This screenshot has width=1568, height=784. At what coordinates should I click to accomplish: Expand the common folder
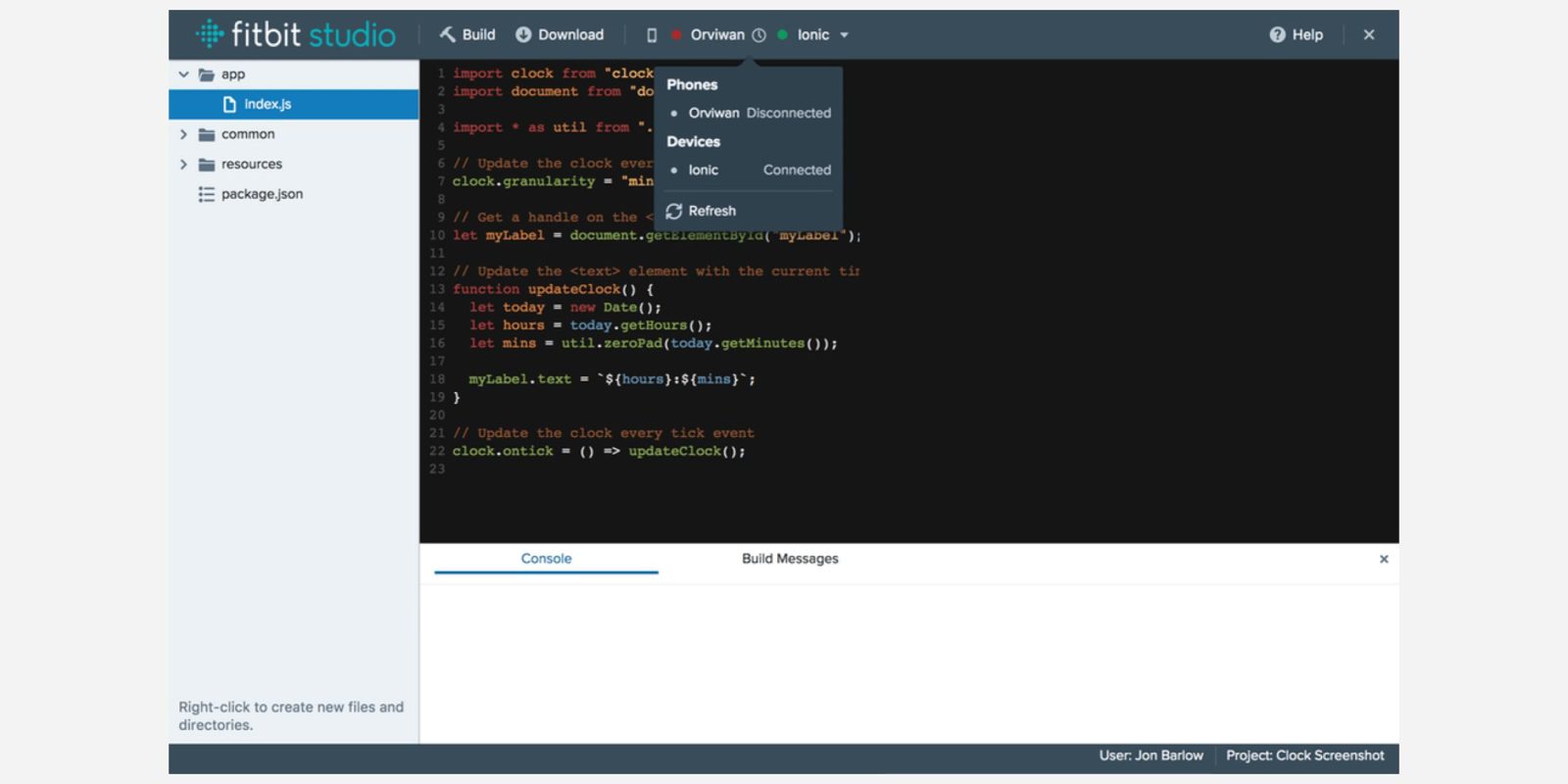point(183,134)
